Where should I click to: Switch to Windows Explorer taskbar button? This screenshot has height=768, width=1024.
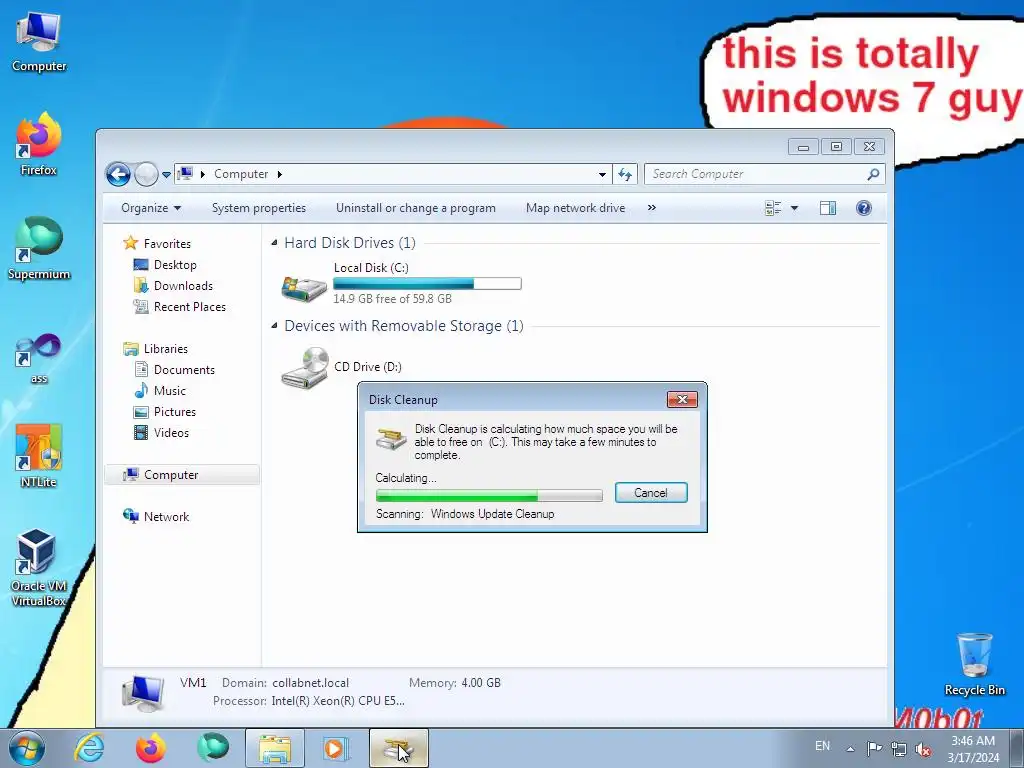[x=275, y=748]
